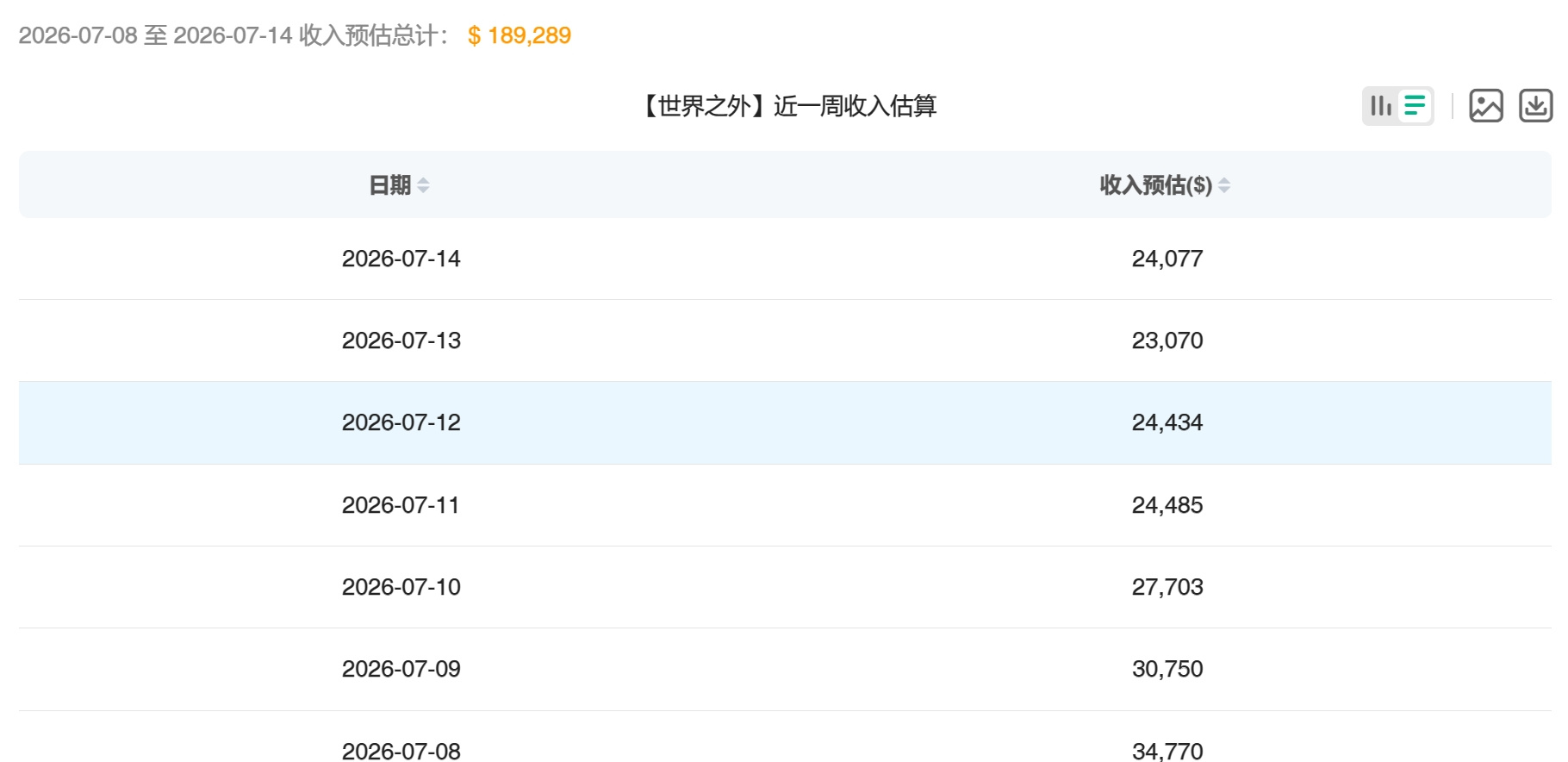Select the 2026-07-11 date cell
Image resolution: width=1568 pixels, height=762 pixels.
401,505
